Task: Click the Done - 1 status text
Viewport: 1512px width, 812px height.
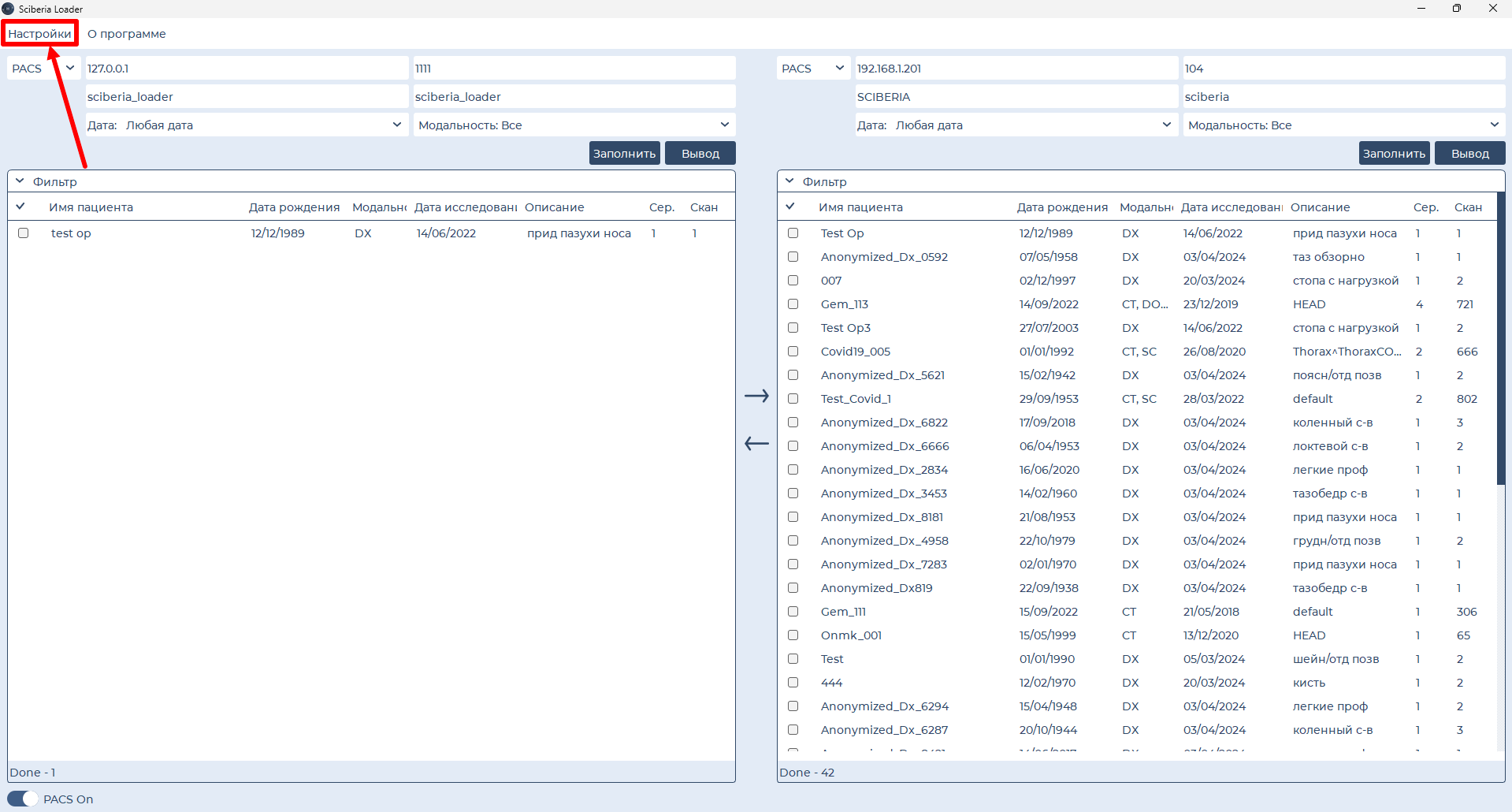Action: (33, 773)
